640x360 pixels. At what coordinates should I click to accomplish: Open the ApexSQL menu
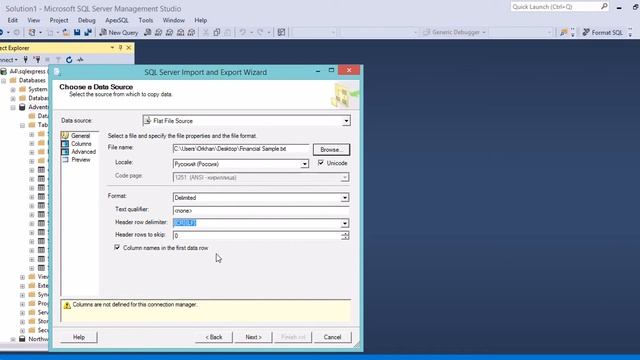(117, 20)
